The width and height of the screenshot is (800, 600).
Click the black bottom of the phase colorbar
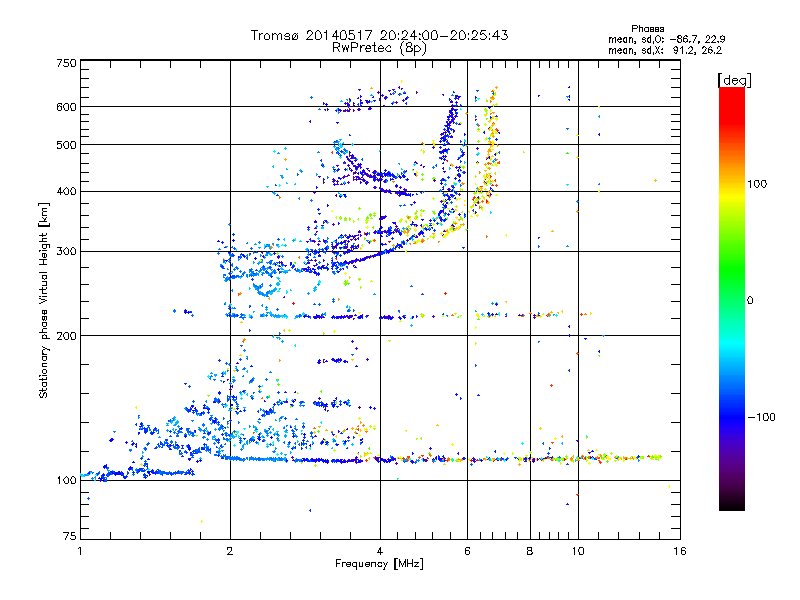[732, 503]
